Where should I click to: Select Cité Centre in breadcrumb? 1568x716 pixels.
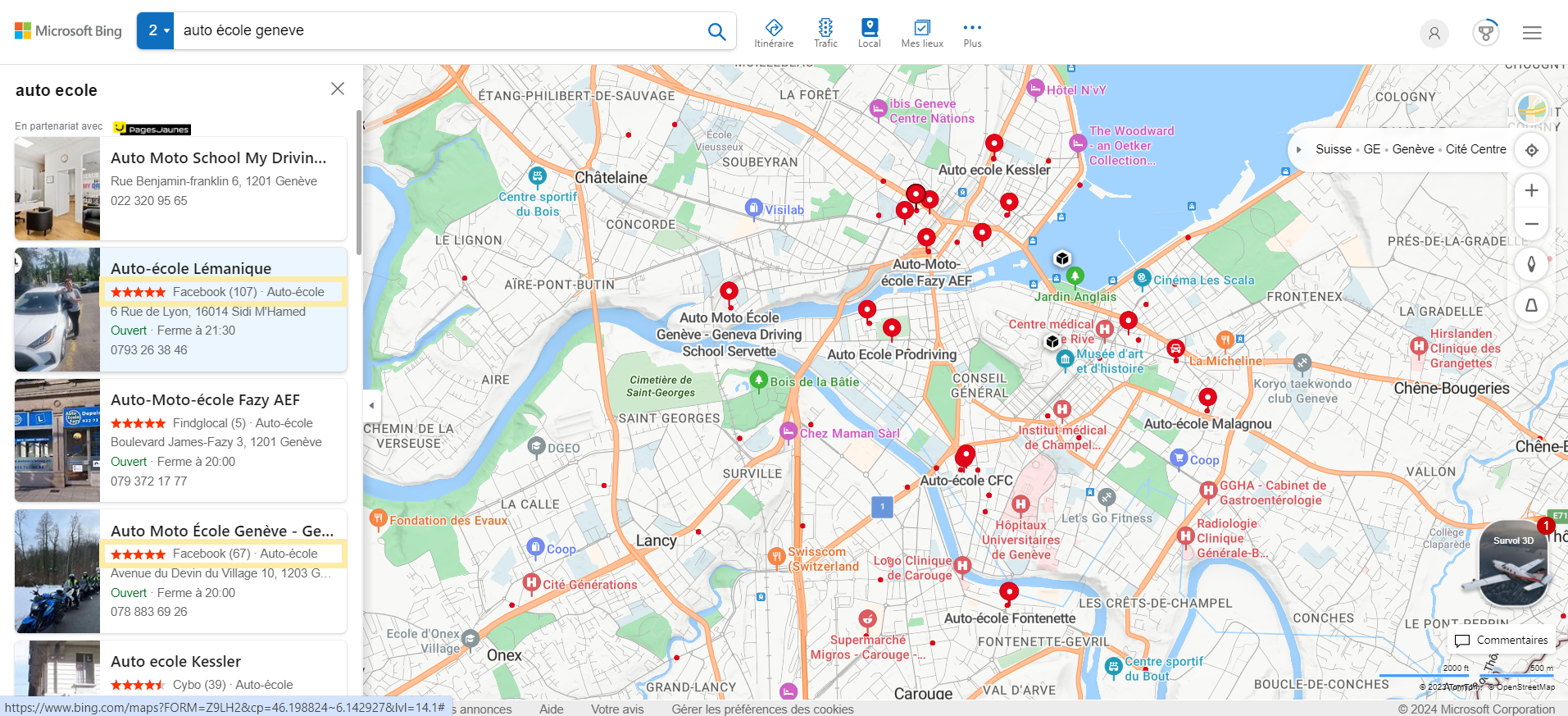tap(1476, 149)
